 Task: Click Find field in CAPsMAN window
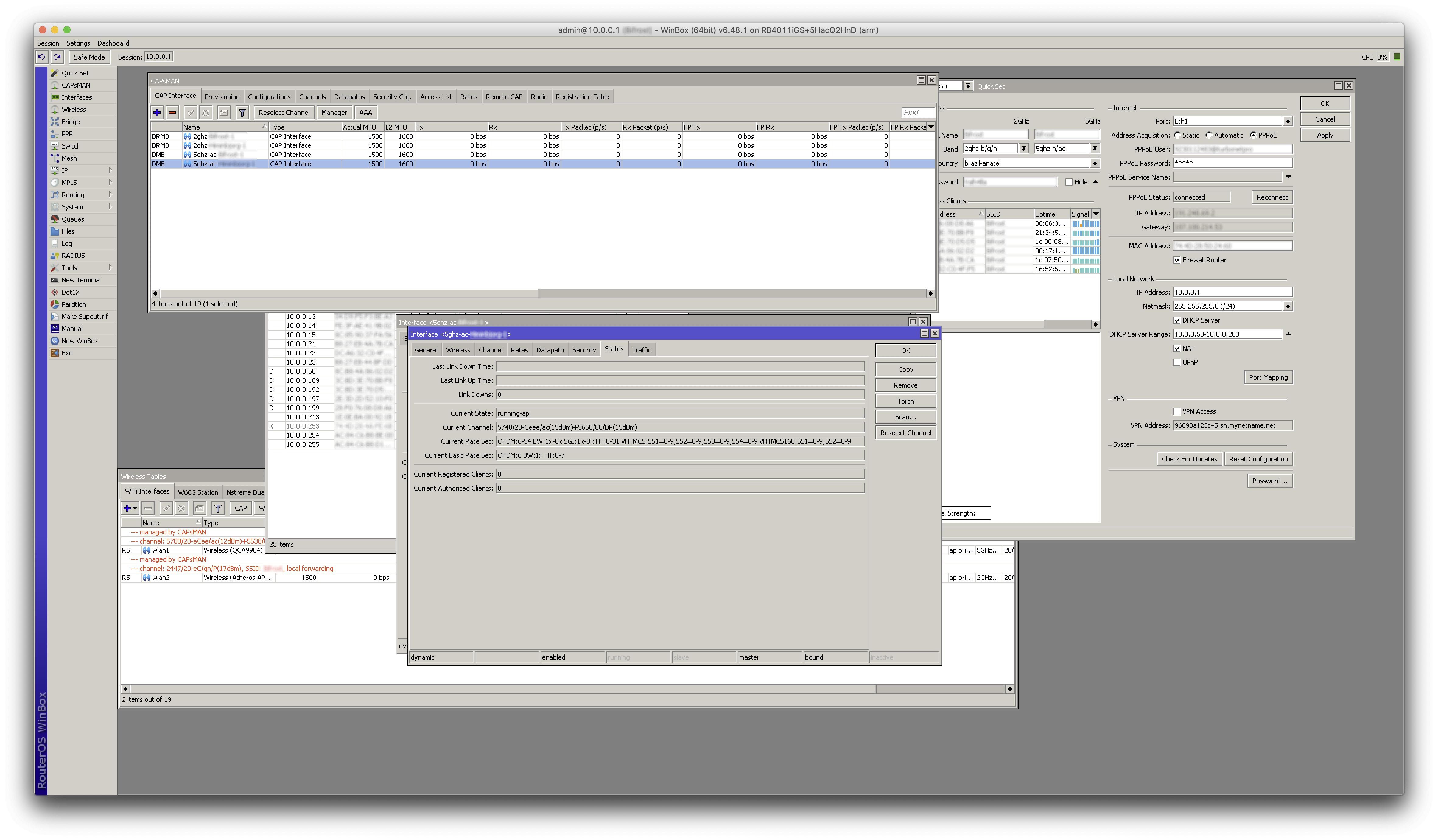917,112
